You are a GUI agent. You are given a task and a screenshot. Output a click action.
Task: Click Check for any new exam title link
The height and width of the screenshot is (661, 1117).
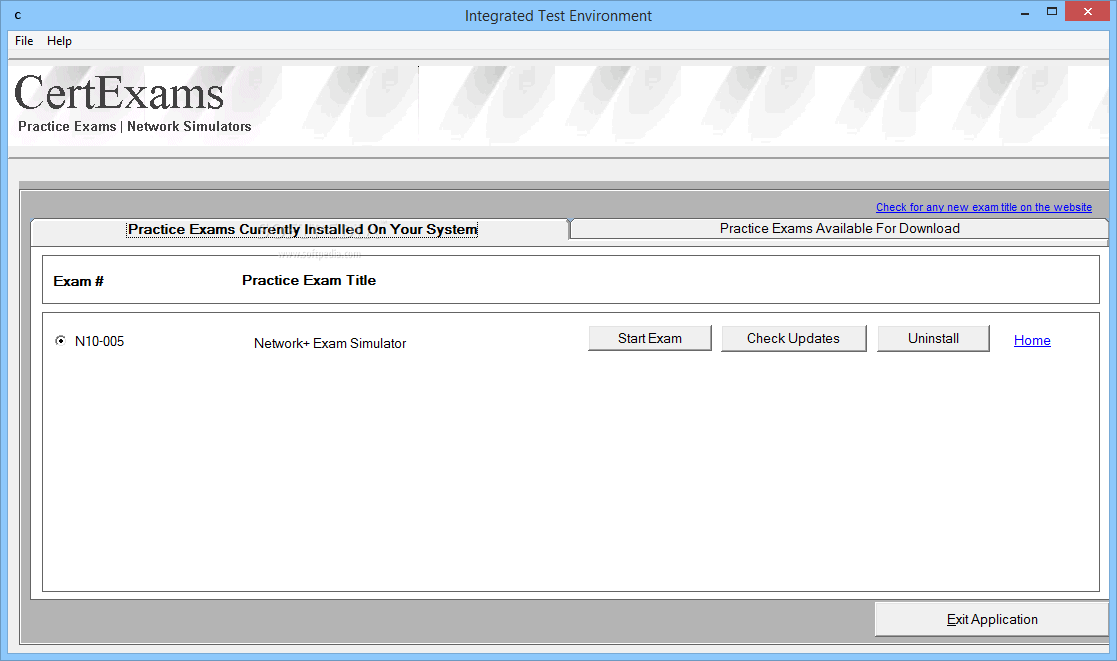click(x=984, y=207)
